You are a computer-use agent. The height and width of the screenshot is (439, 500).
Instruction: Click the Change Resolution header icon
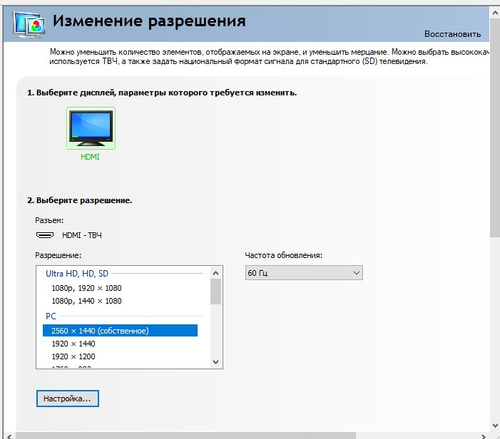(x=29, y=24)
